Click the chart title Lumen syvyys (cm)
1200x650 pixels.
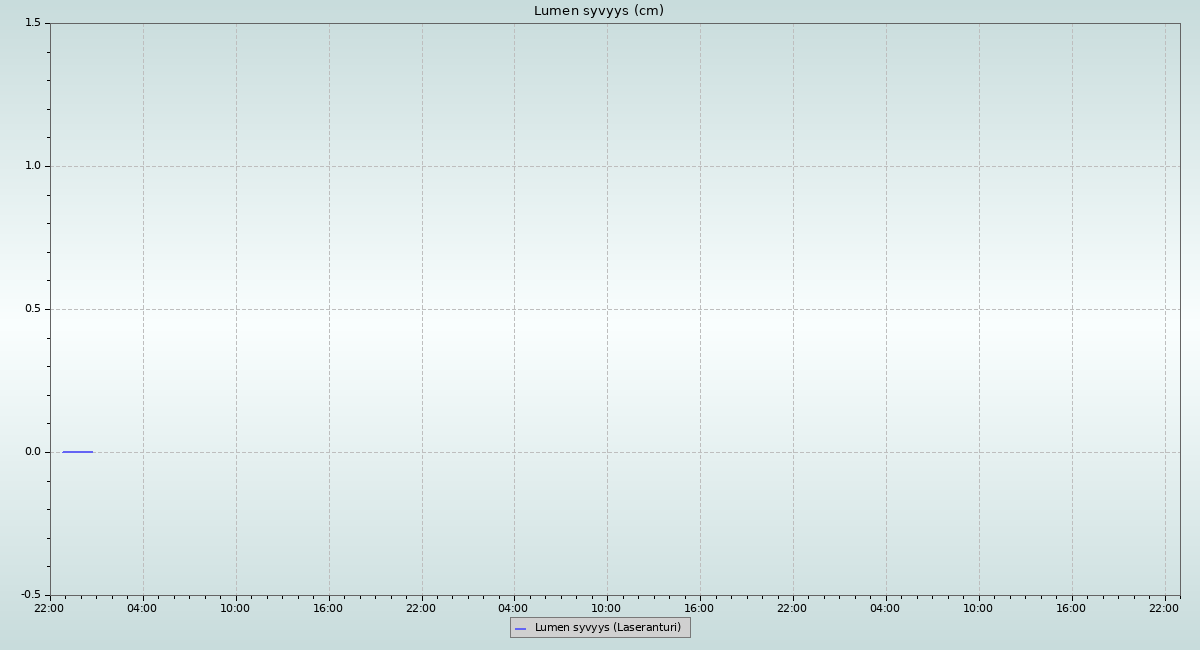point(598,11)
